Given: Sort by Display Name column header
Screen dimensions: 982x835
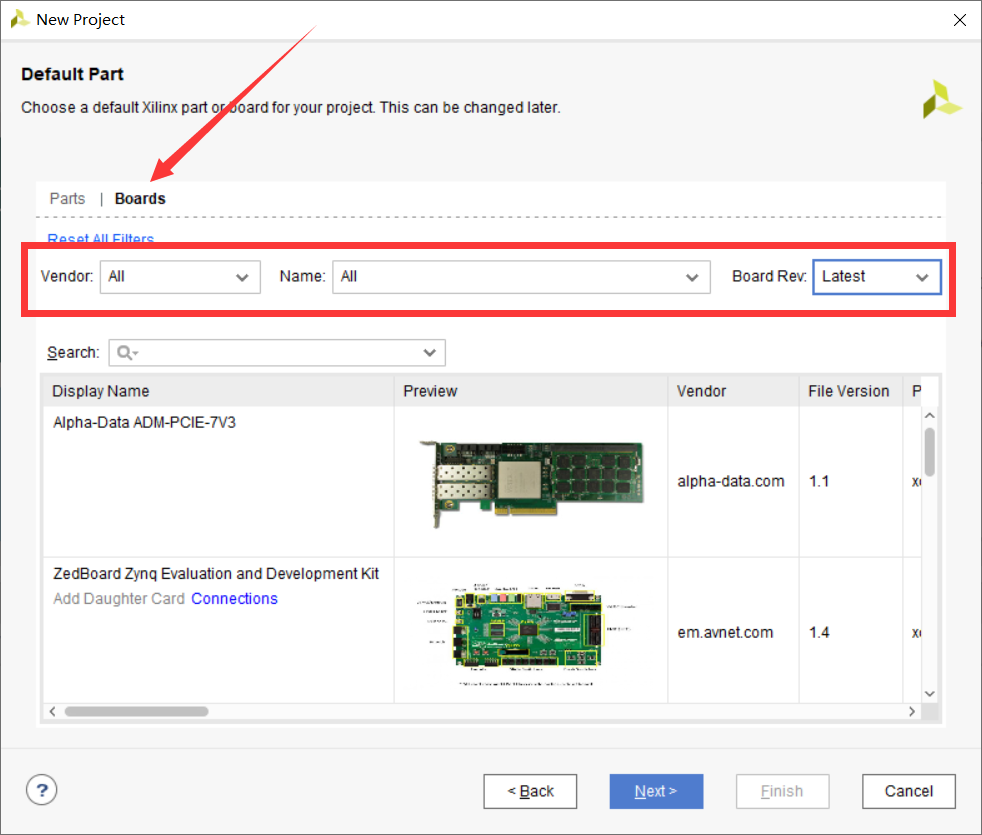Looking at the screenshot, I should click(218, 391).
